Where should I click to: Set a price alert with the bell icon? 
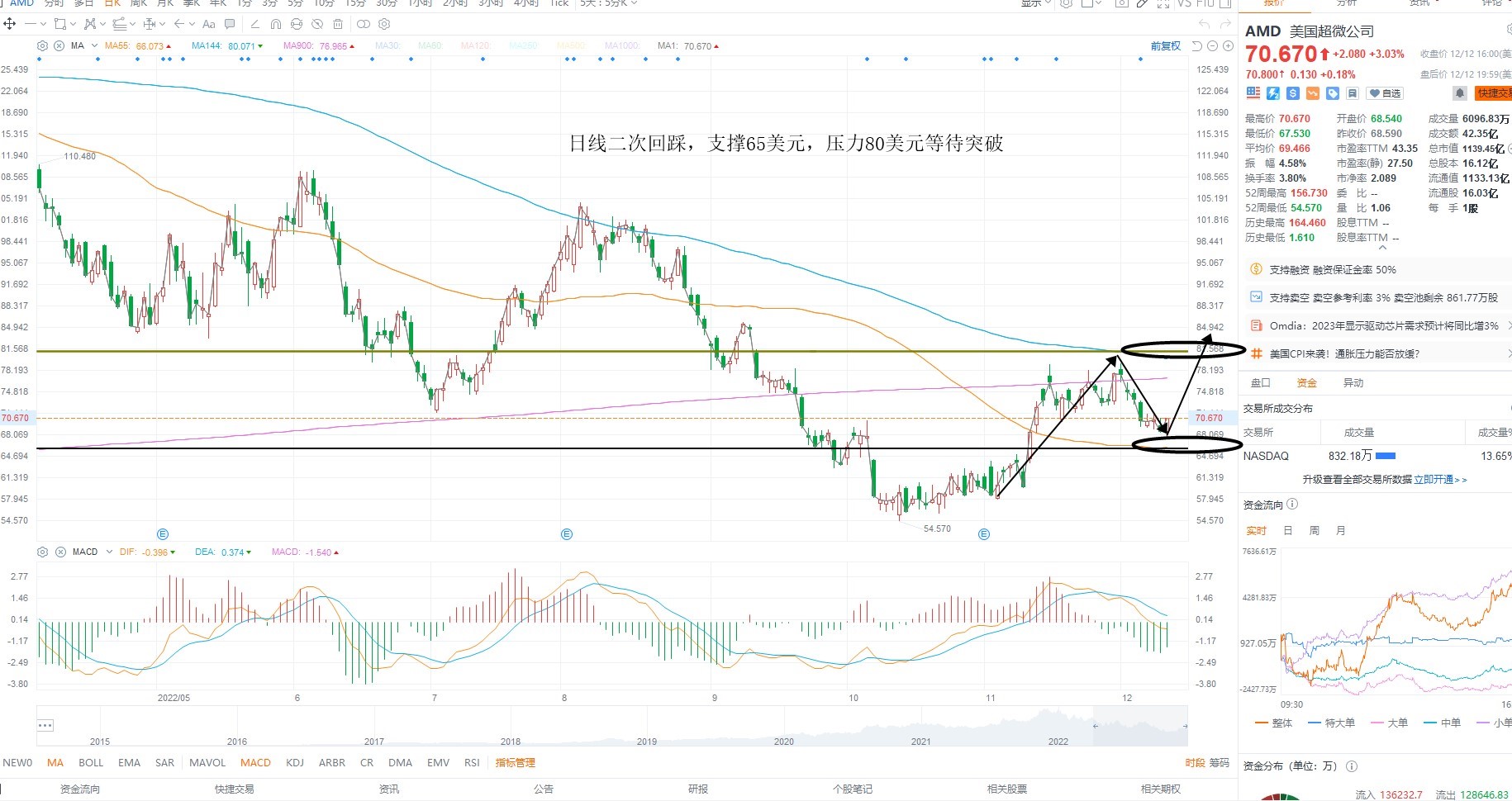click(x=1460, y=93)
